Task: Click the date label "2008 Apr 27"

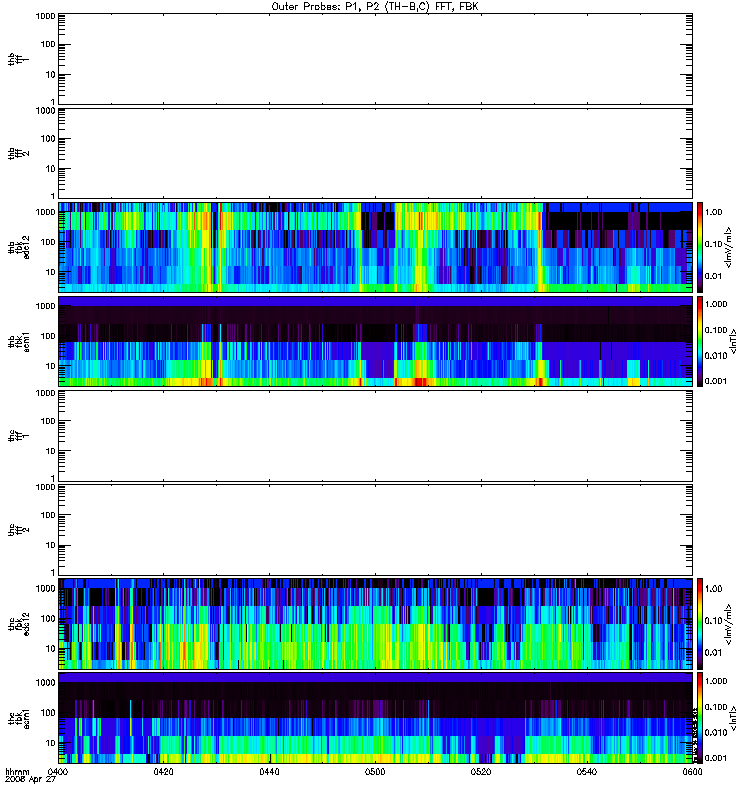Action: [30, 780]
